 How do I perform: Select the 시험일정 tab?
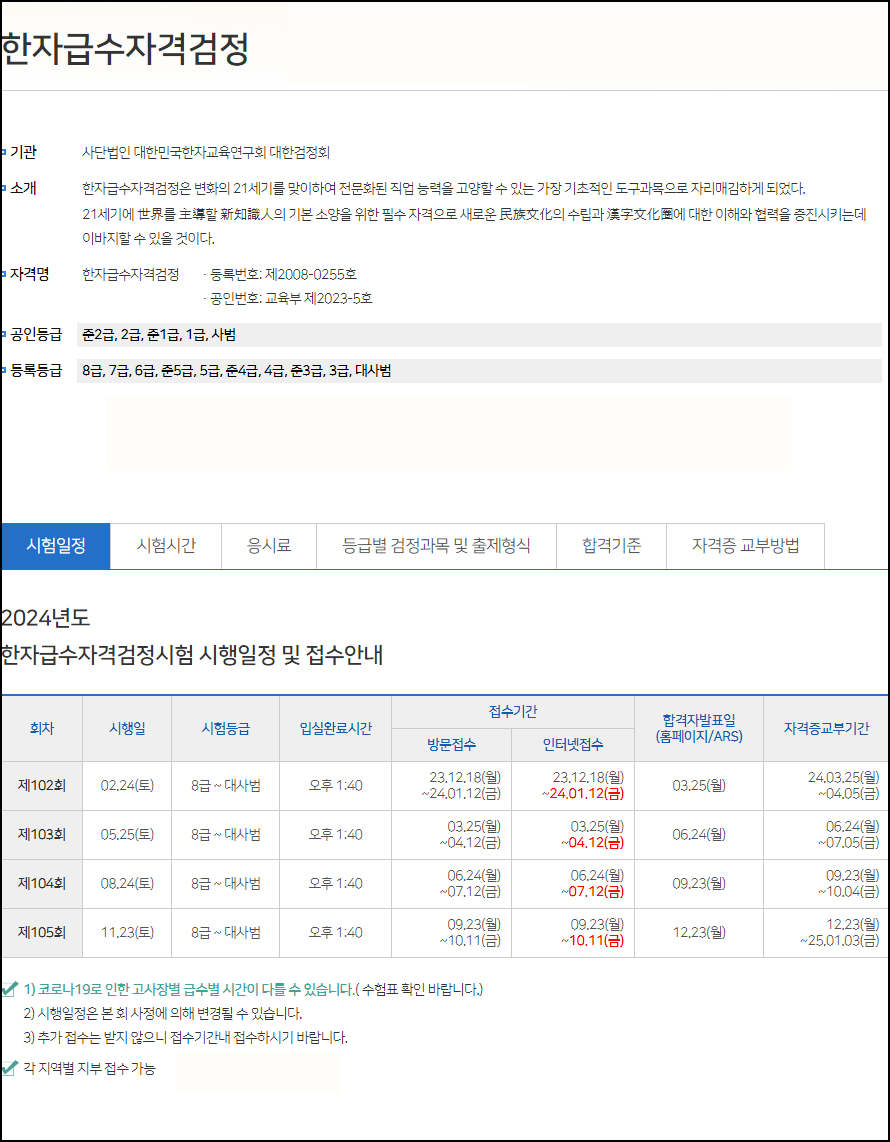pos(55,546)
